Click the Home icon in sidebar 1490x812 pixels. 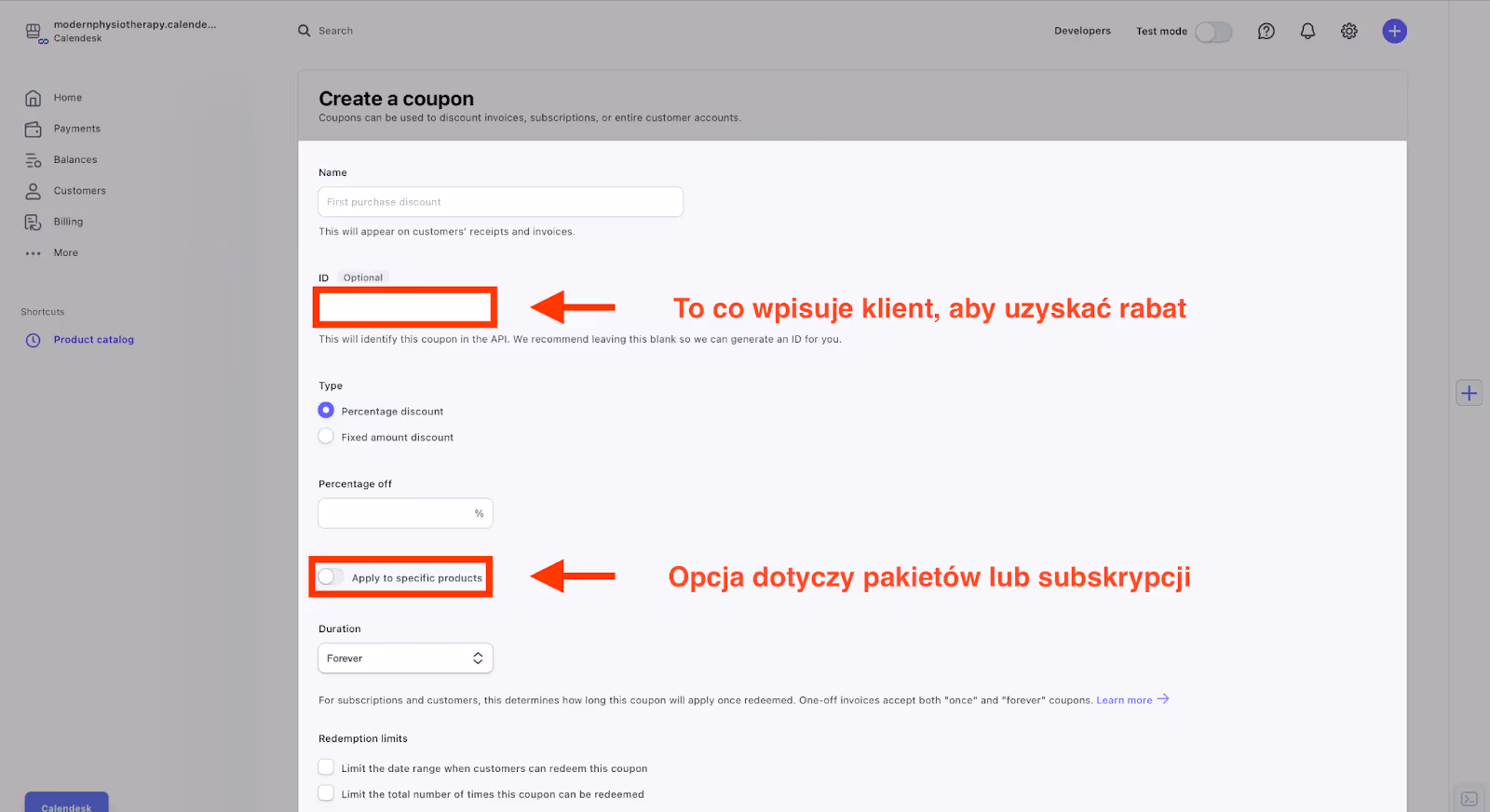pyautogui.click(x=34, y=98)
